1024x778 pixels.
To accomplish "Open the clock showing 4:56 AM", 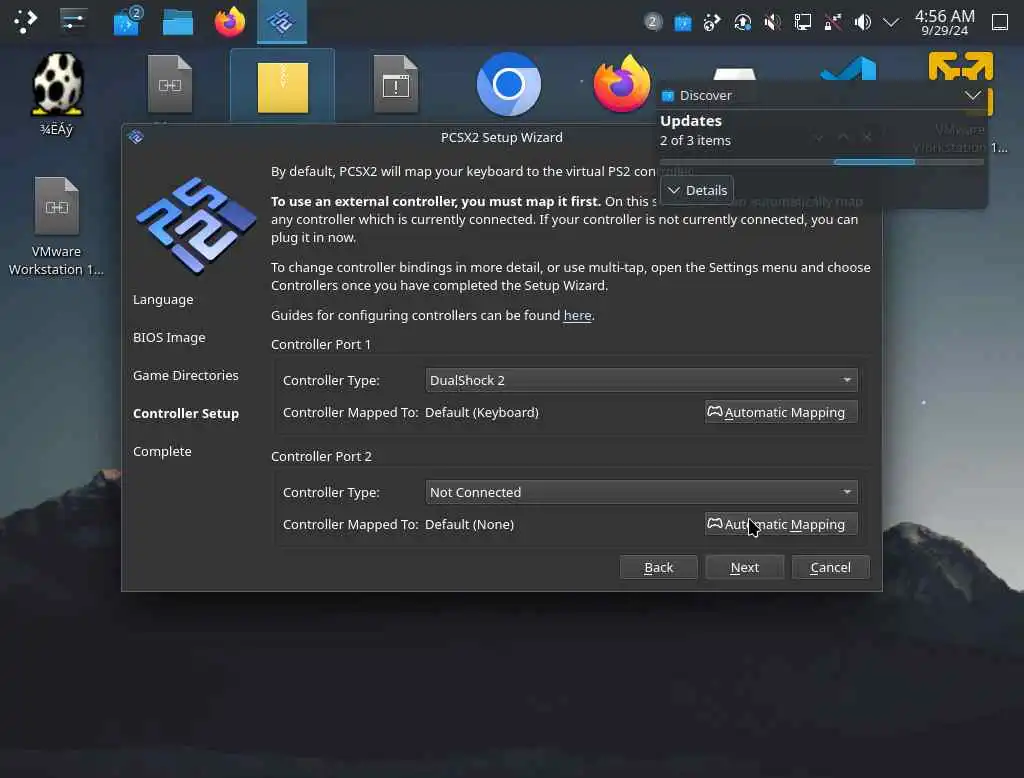I will [944, 22].
